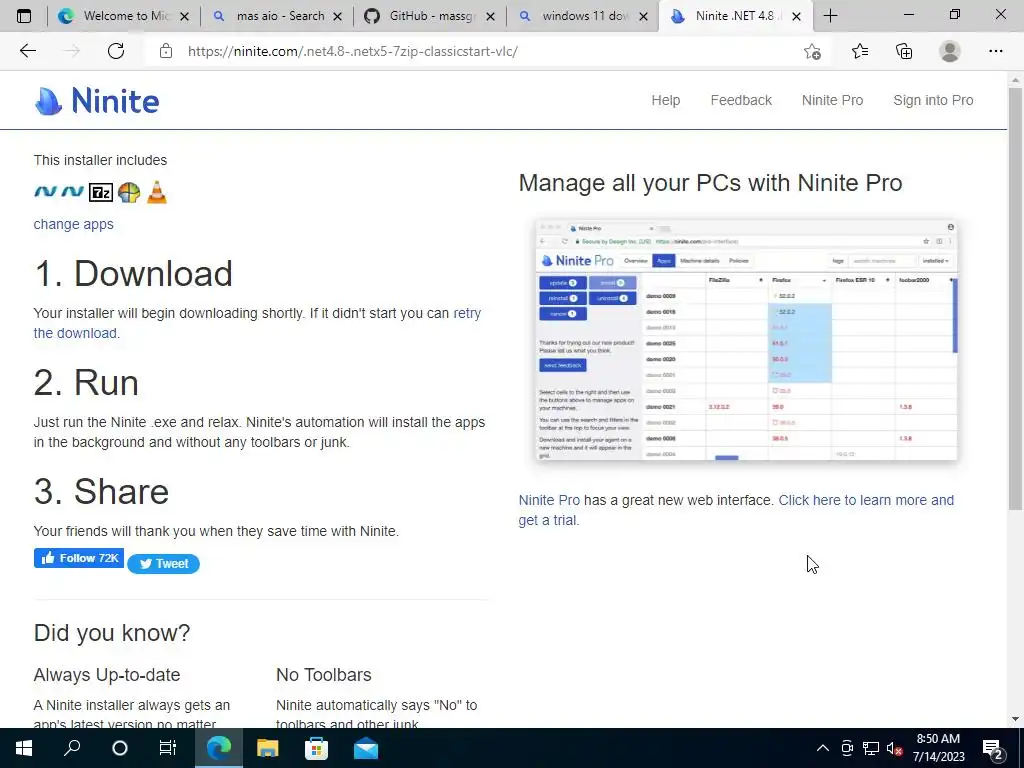Viewport: 1024px width, 768px height.
Task: Click the 7-Zip icon in the installer list
Action: tap(101, 192)
